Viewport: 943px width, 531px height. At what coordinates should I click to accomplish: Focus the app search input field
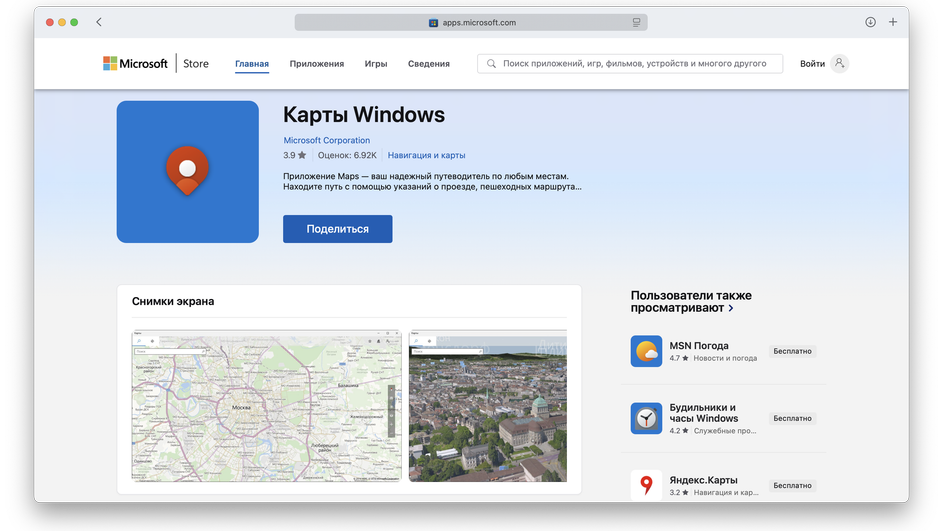coord(630,63)
